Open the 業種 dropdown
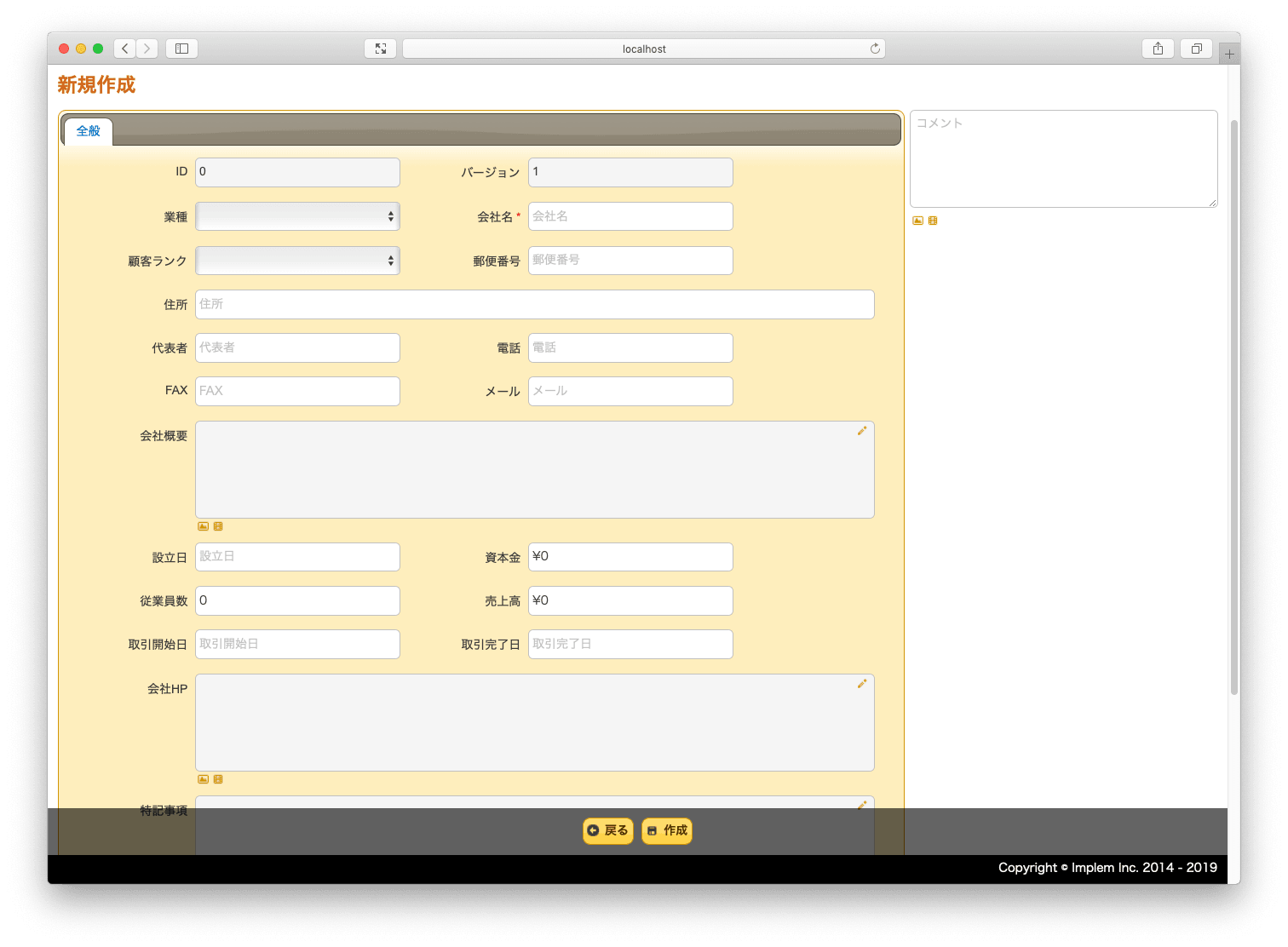The width and height of the screenshot is (1288, 947). point(297,216)
